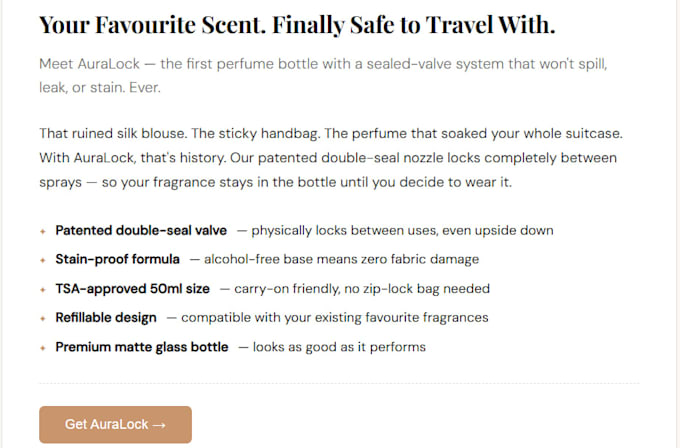Click the Get AuraLock button
This screenshot has width=680, height=448.
point(115,424)
